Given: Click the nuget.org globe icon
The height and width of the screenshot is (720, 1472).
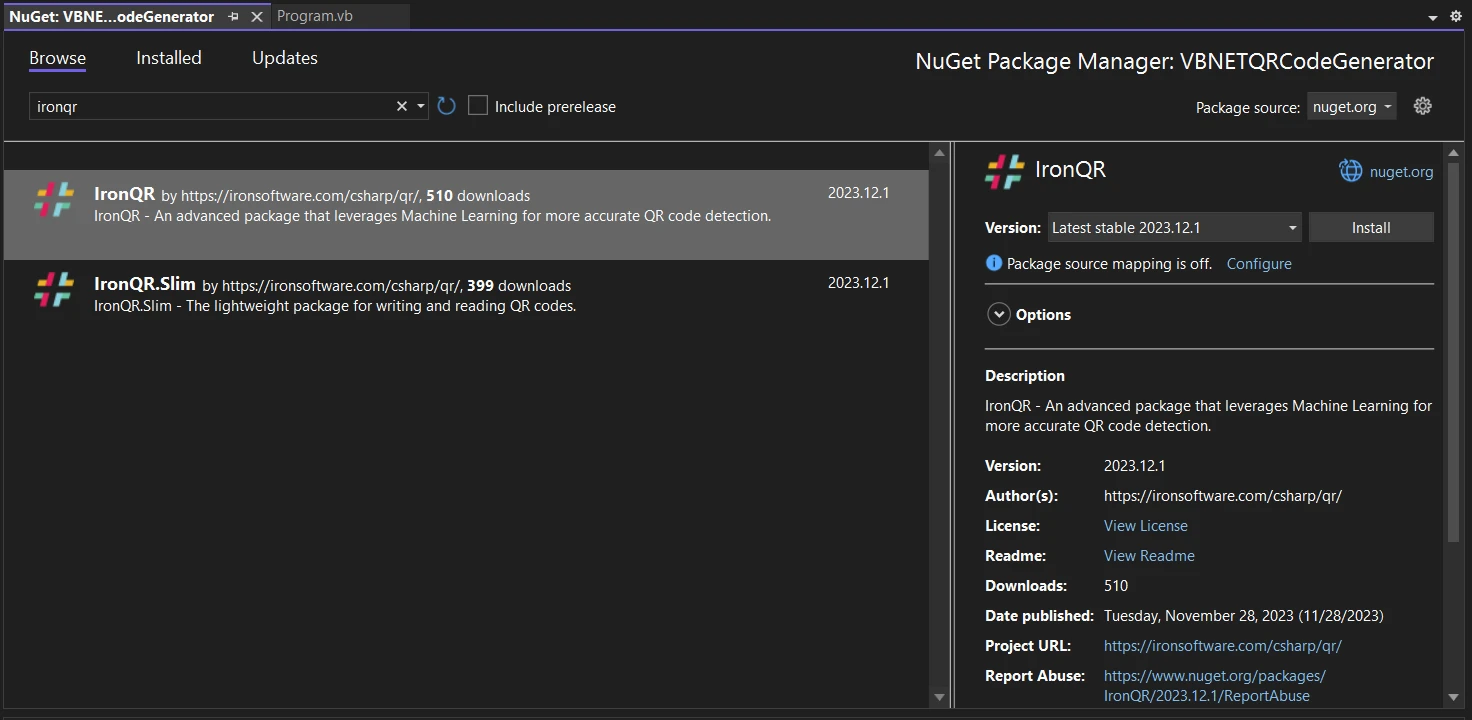Looking at the screenshot, I should (x=1351, y=171).
